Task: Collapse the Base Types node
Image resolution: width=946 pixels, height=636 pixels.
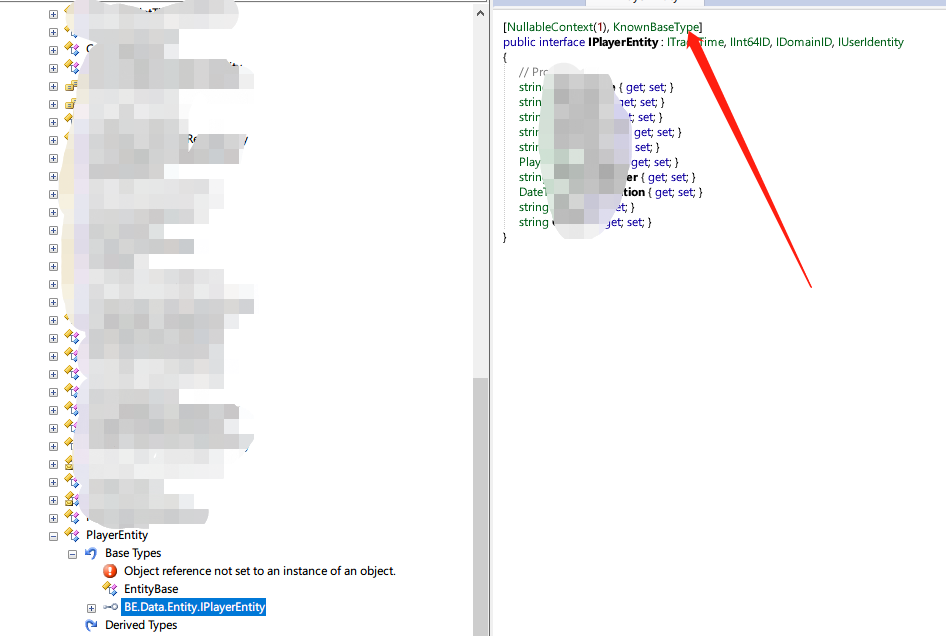Action: coord(72,553)
